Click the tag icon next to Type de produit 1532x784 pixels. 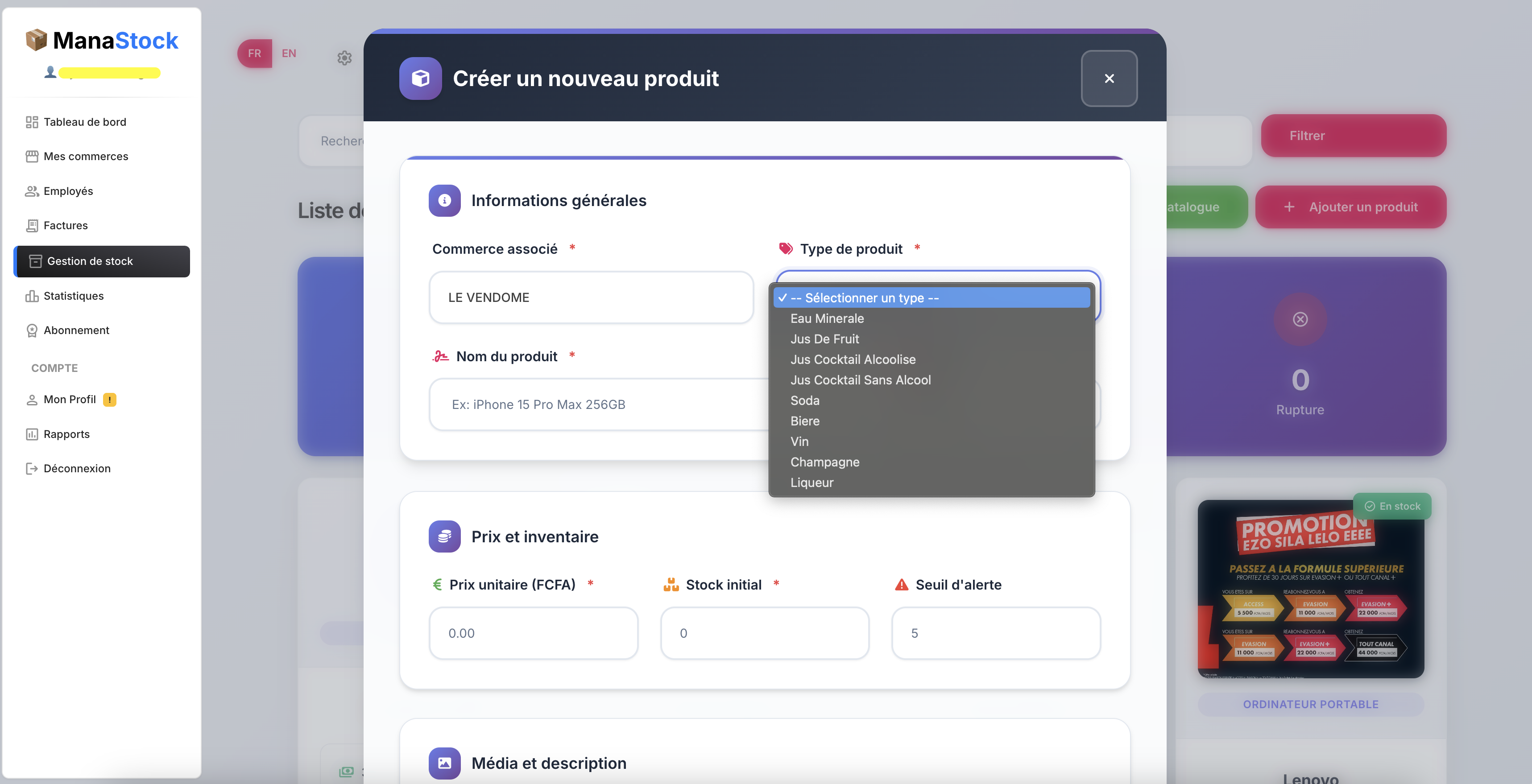[x=786, y=248]
